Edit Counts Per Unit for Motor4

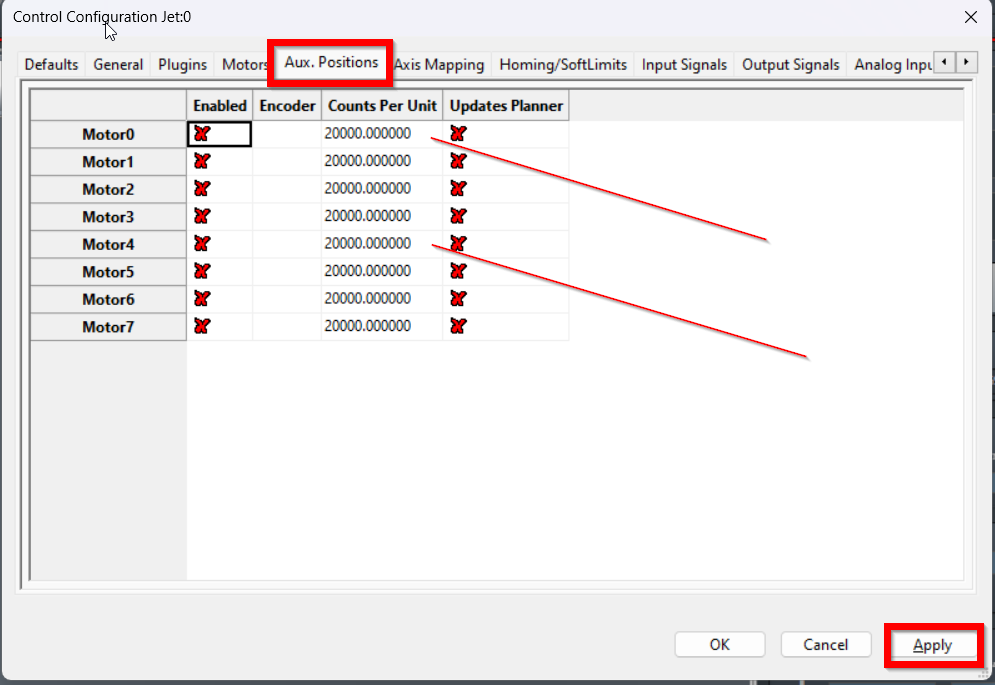[381, 244]
